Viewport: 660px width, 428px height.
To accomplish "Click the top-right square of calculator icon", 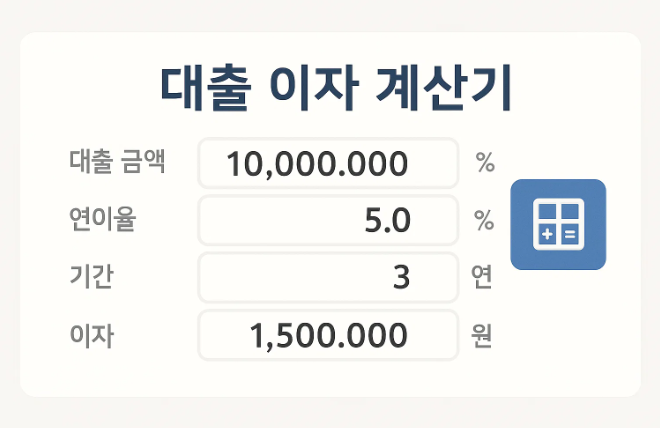I will point(570,212).
